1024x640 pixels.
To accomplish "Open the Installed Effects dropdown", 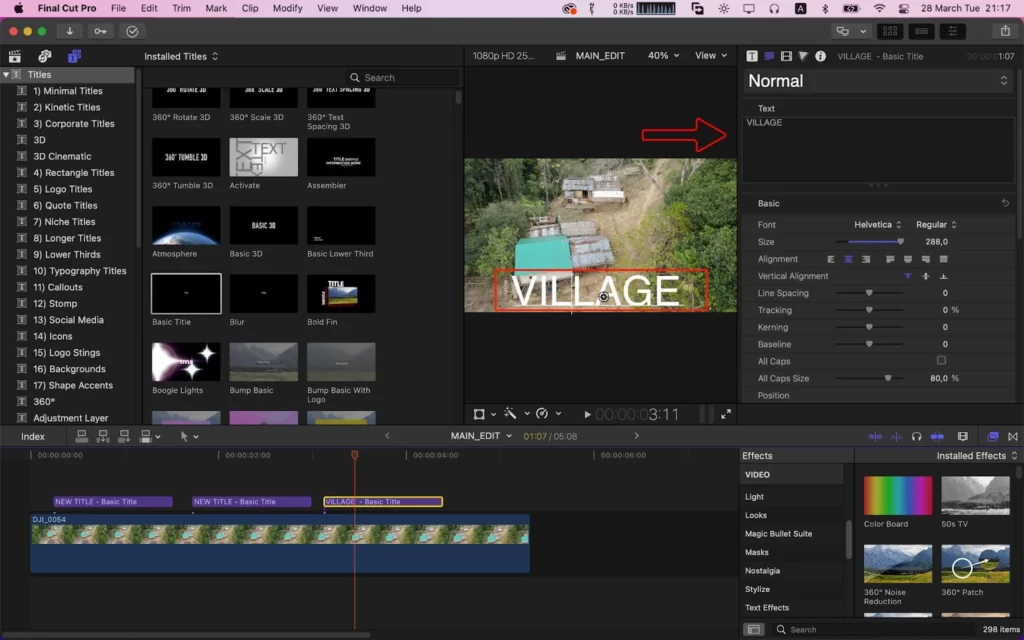I will 977,456.
